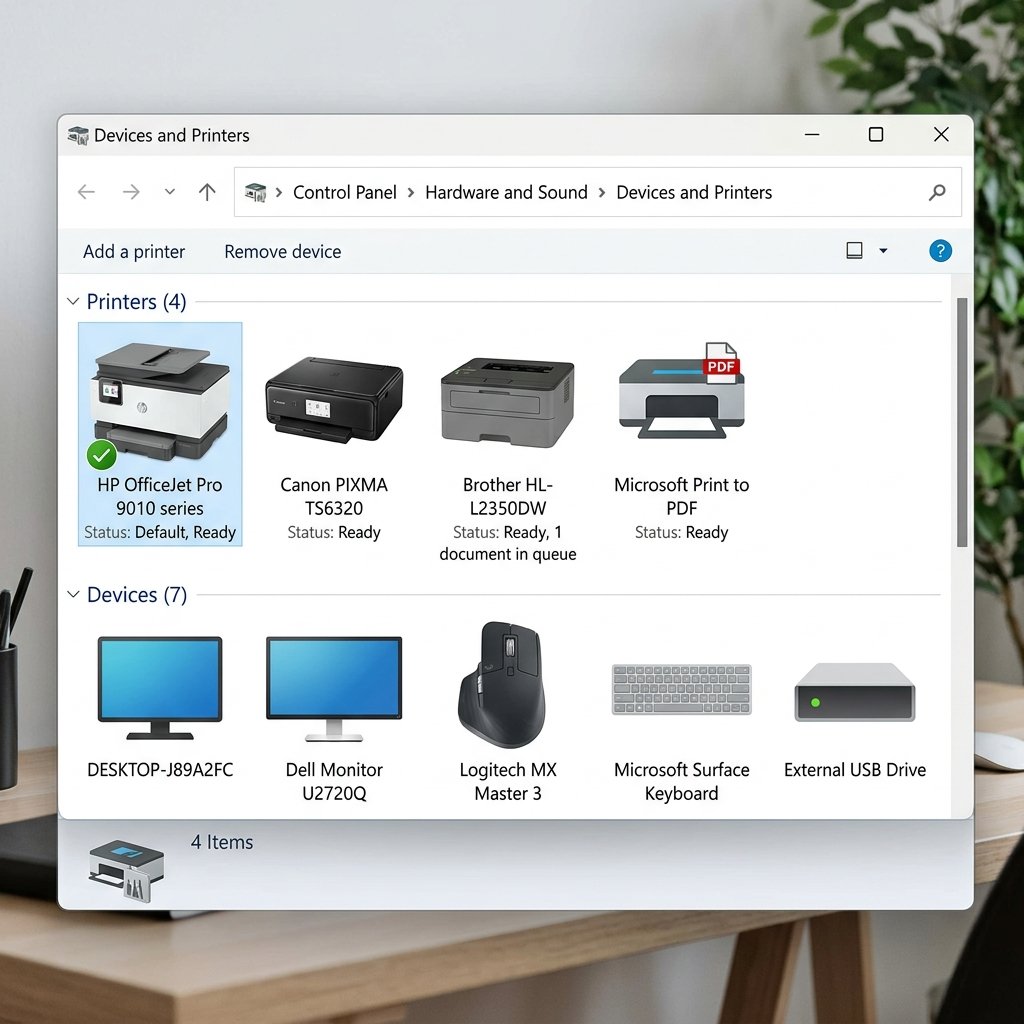Click Add a printer
Viewport: 1024px width, 1024px height.
pyautogui.click(x=134, y=251)
